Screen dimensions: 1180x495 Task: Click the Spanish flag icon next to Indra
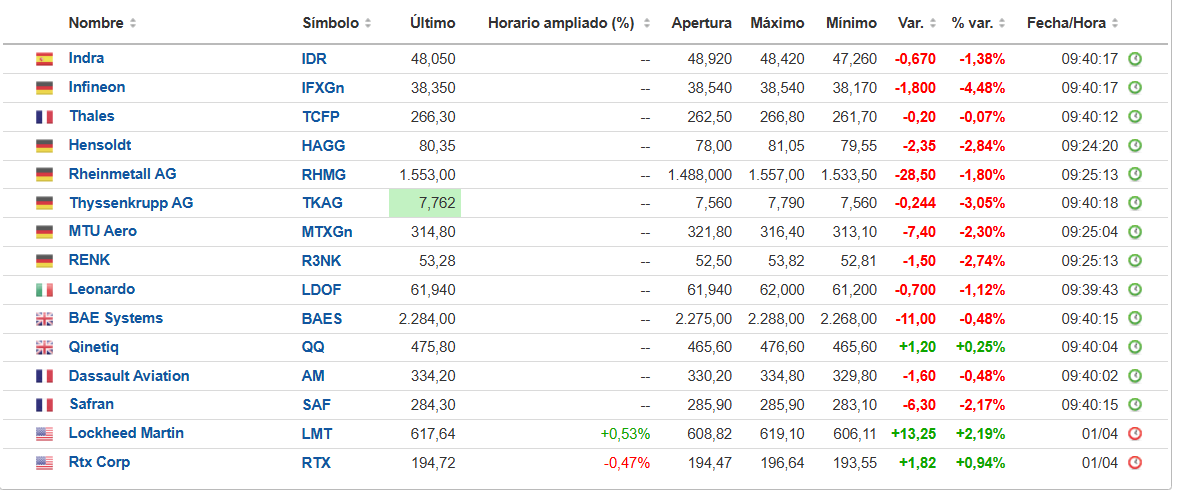point(44,59)
